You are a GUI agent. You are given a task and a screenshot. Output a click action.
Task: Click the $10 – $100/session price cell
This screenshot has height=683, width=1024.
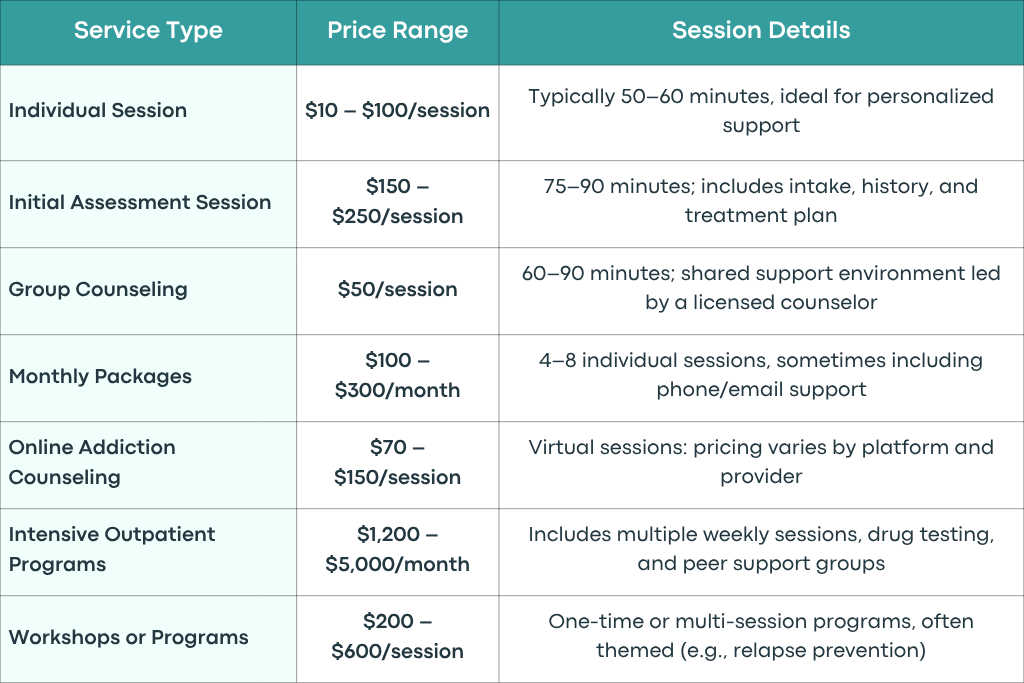pos(398,110)
